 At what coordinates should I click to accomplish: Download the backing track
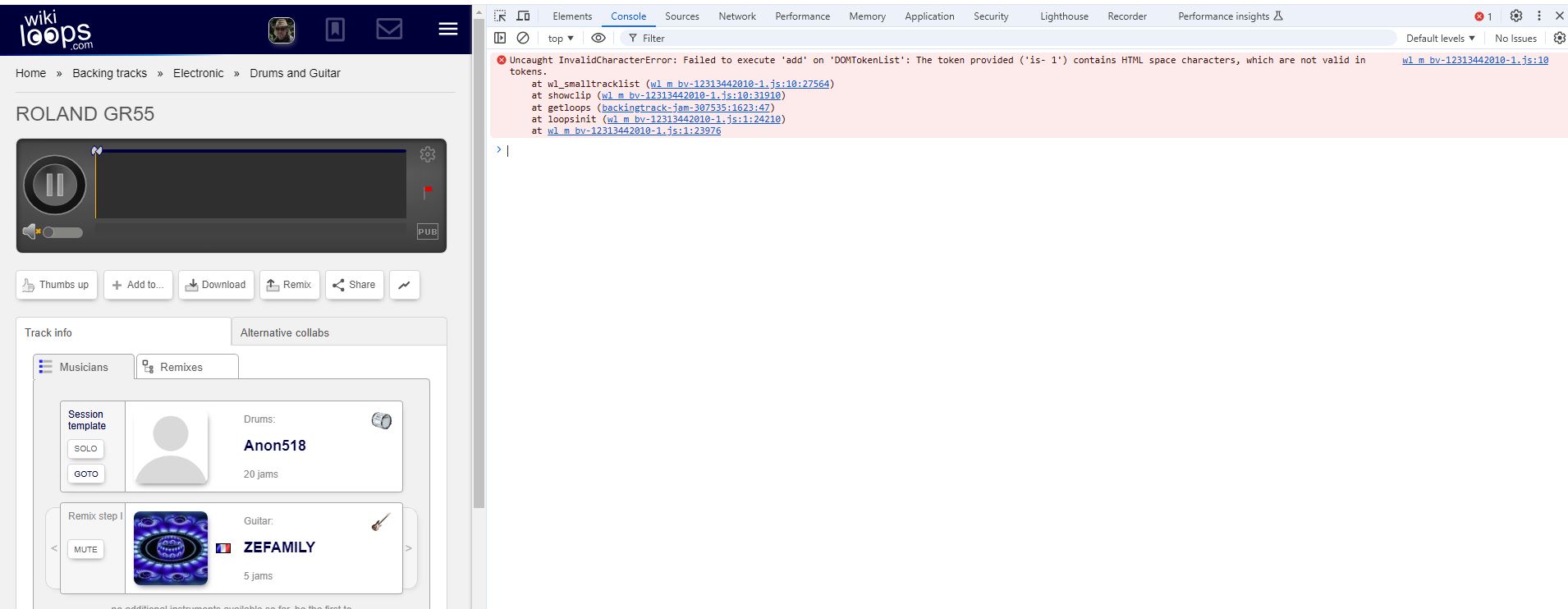216,285
